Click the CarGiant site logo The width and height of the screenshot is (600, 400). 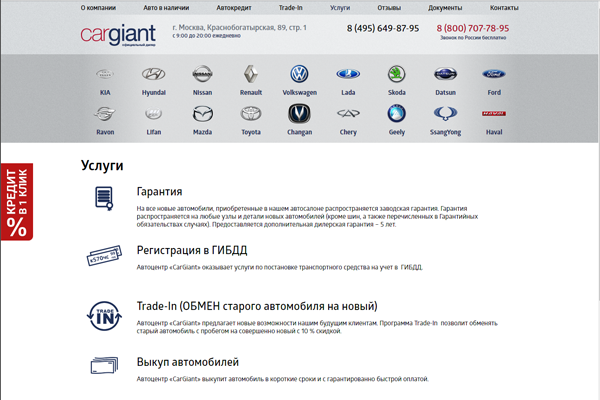click(119, 34)
